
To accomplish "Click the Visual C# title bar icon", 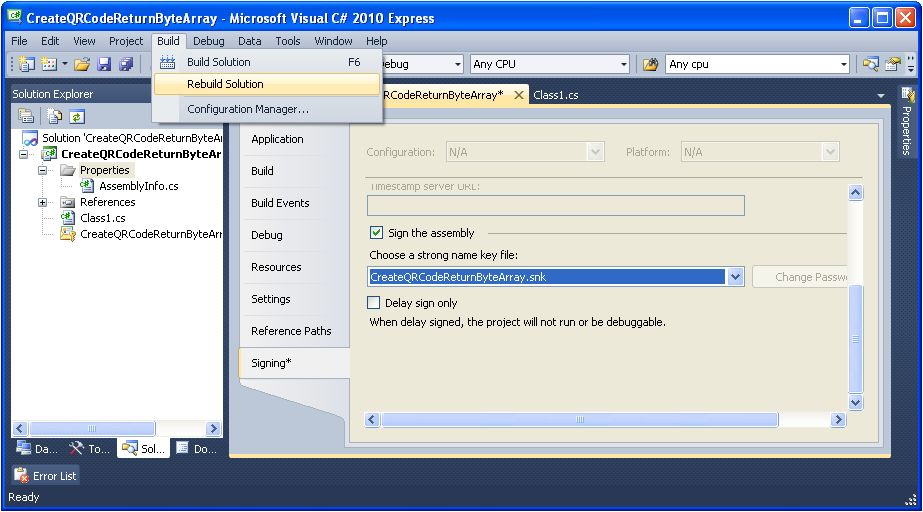I will point(15,18).
